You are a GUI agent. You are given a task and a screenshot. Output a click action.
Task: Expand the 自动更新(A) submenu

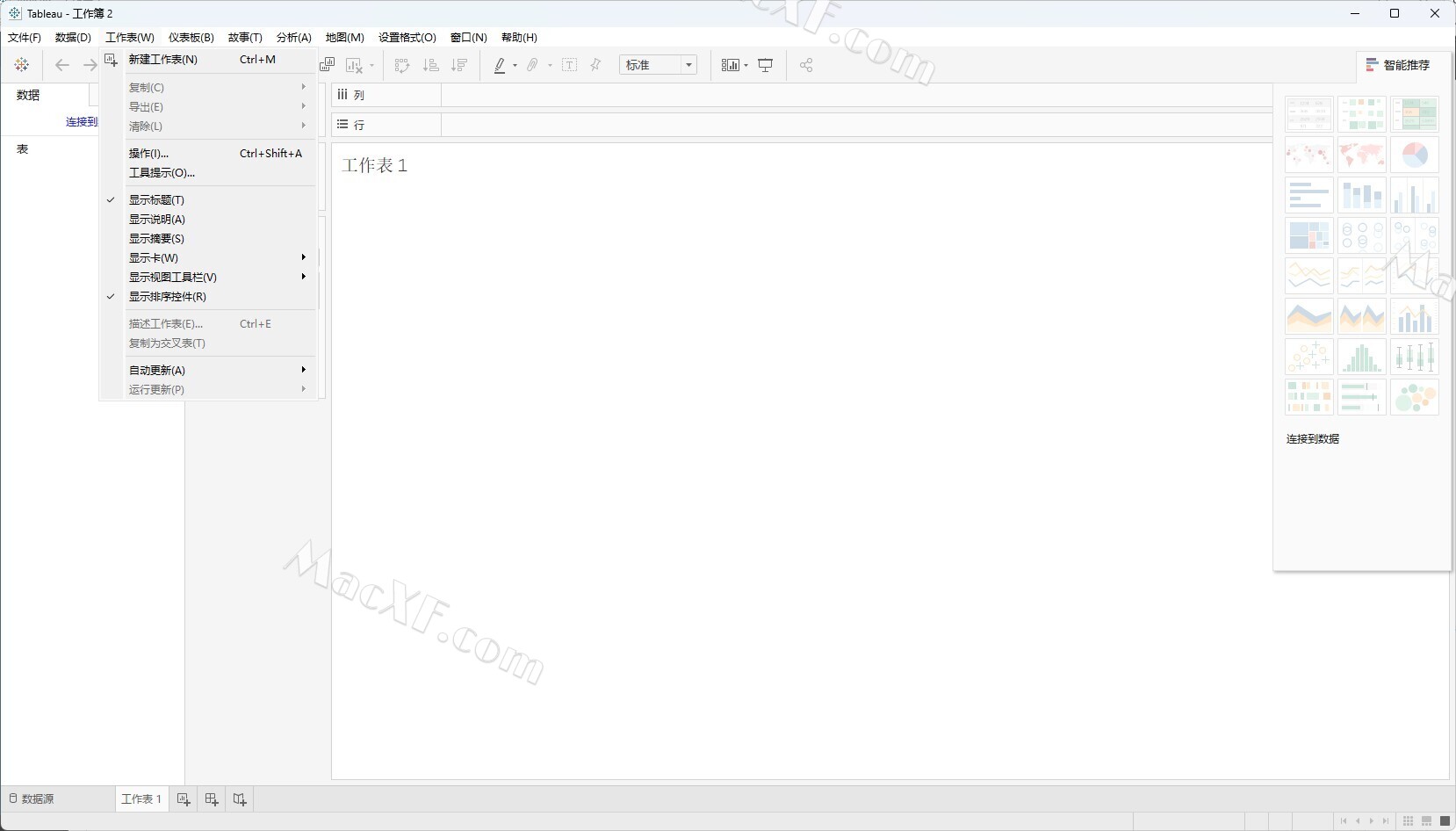(208, 371)
